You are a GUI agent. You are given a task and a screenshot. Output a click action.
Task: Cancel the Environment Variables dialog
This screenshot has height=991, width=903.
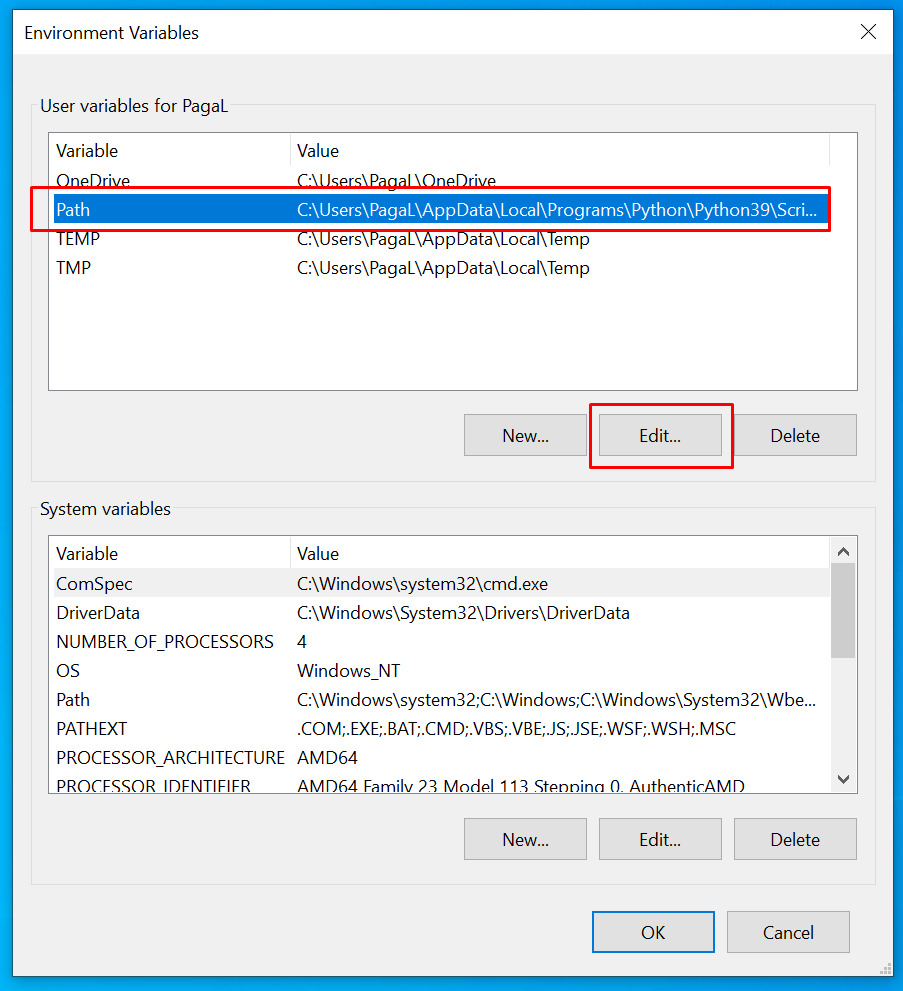788,932
